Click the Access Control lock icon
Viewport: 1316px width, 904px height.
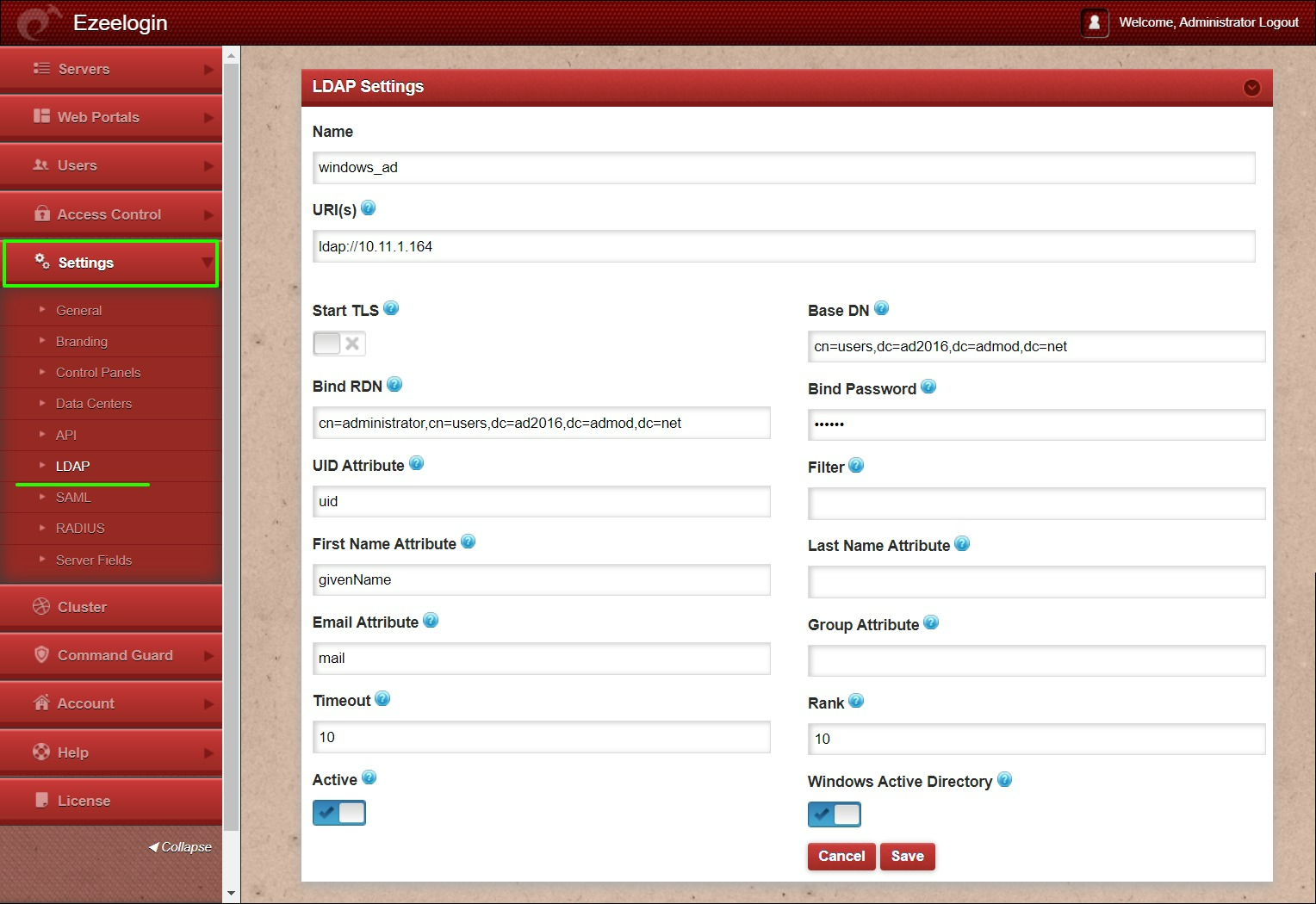click(x=40, y=214)
